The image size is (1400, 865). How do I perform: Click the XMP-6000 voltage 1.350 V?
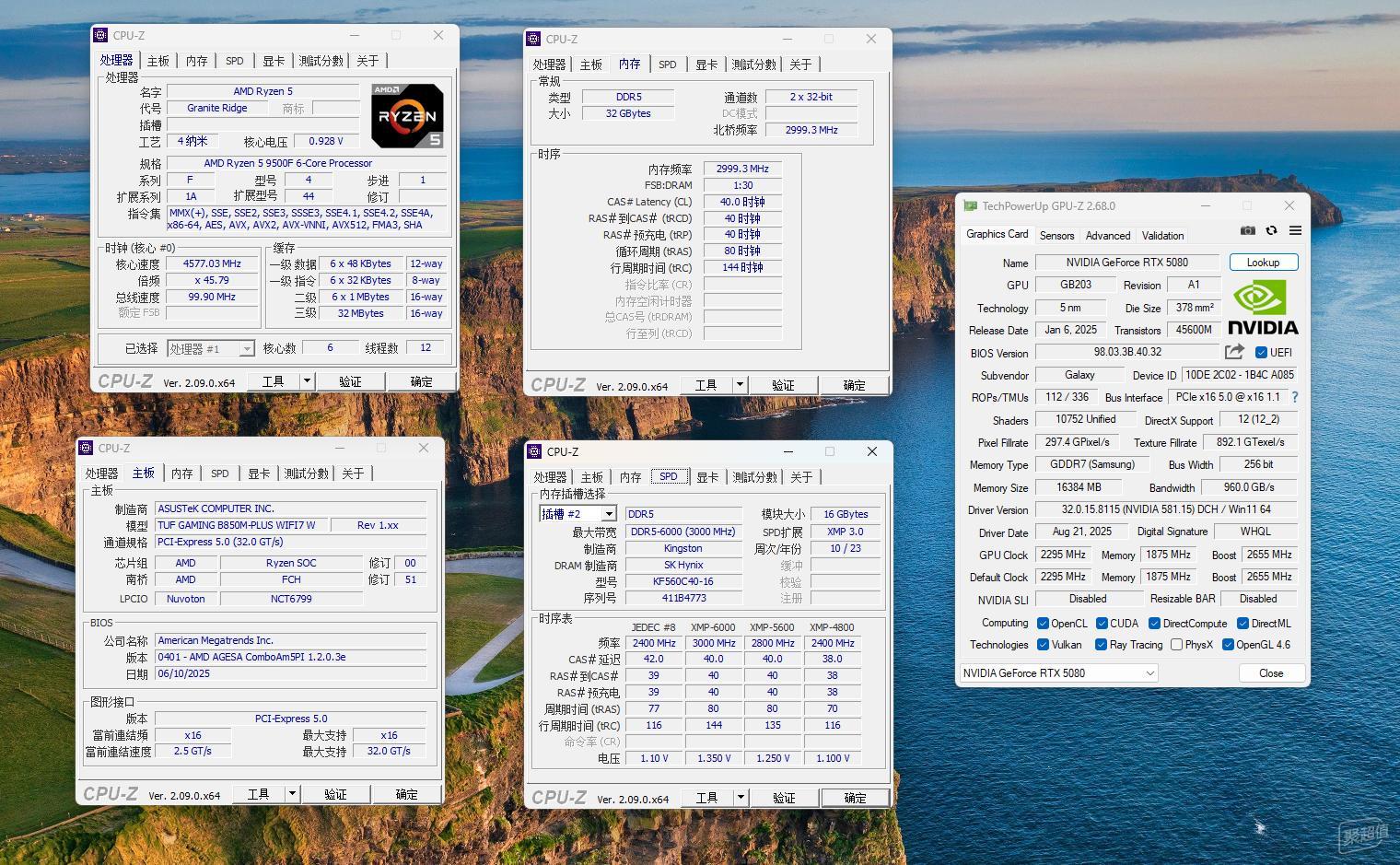pyautogui.click(x=714, y=758)
